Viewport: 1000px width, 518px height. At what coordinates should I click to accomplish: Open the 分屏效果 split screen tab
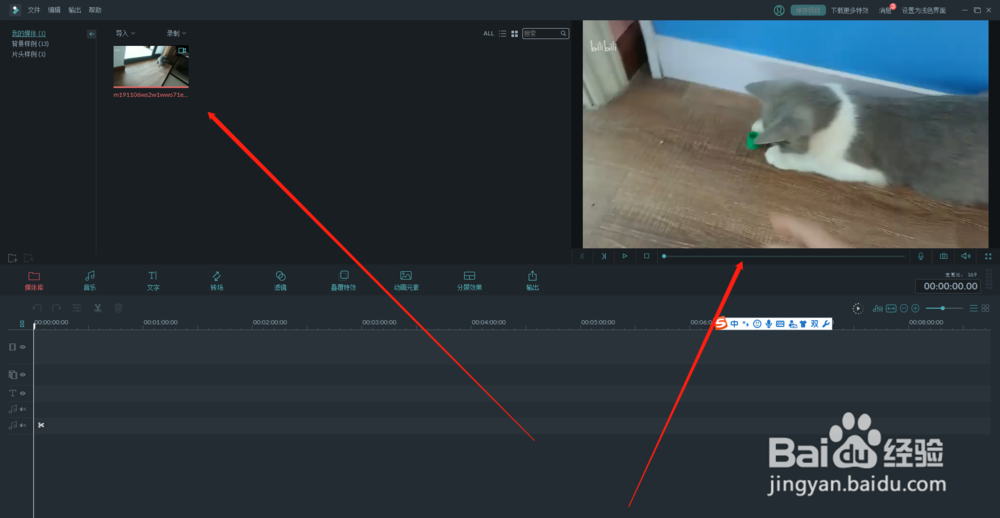[469, 281]
